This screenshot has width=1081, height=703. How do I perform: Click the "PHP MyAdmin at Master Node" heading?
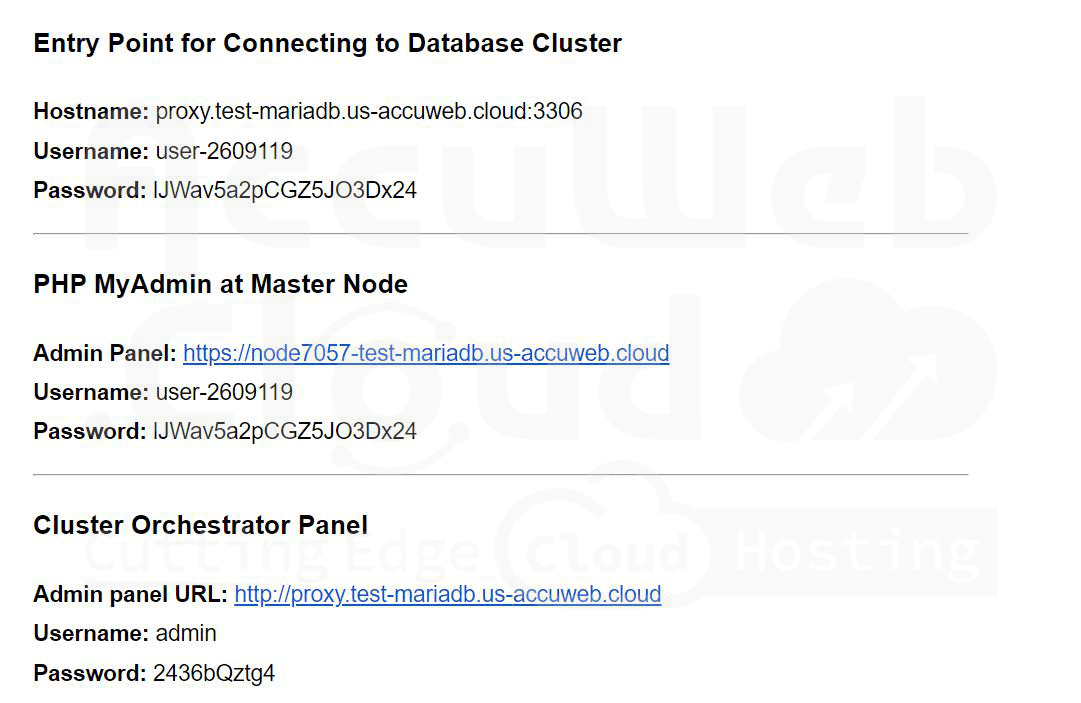point(220,284)
